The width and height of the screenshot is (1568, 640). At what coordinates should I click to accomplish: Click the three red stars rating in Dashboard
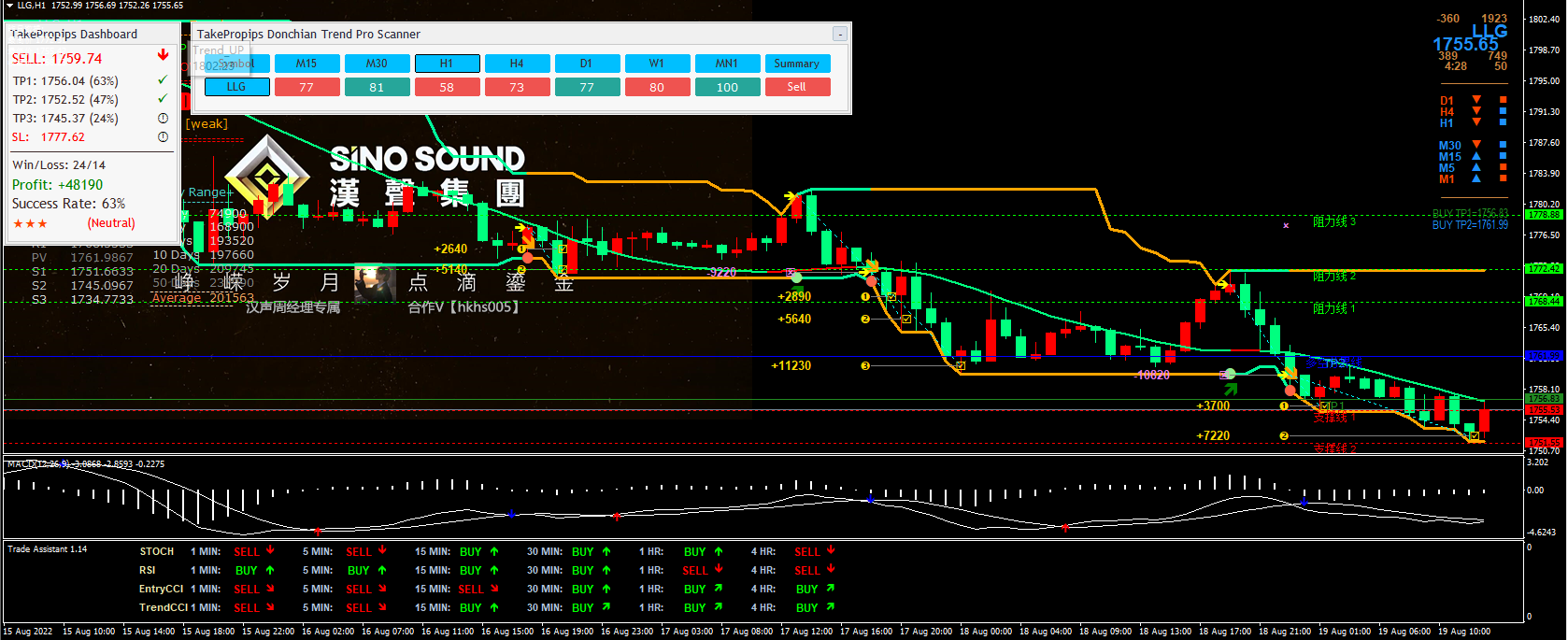tap(30, 223)
